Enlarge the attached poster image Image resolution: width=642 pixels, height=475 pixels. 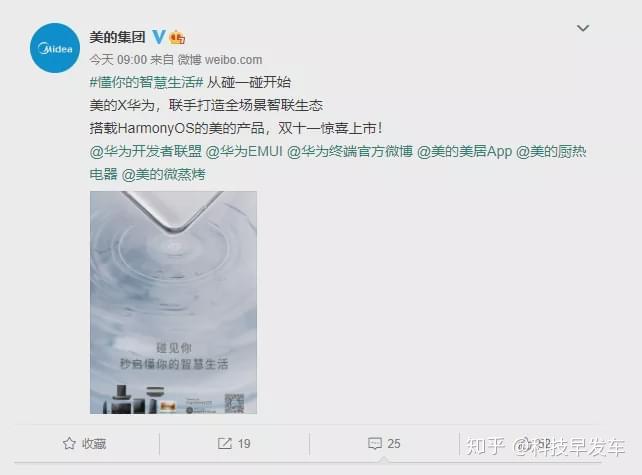click(174, 303)
